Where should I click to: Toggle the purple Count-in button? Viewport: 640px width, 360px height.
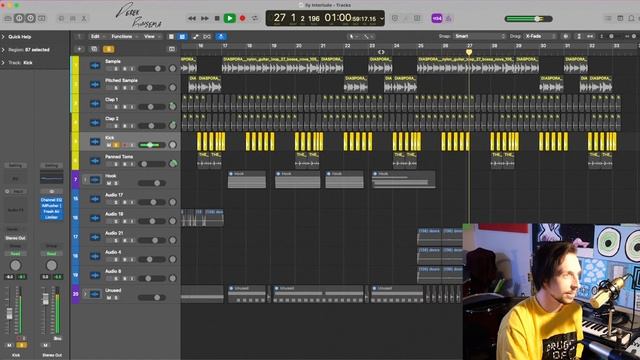click(437, 18)
